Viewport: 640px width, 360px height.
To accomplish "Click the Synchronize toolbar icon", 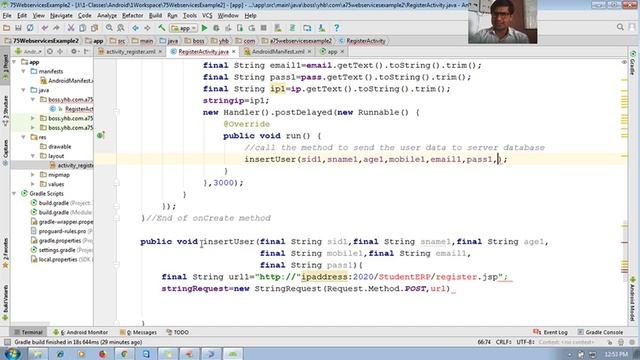I will point(30,28).
